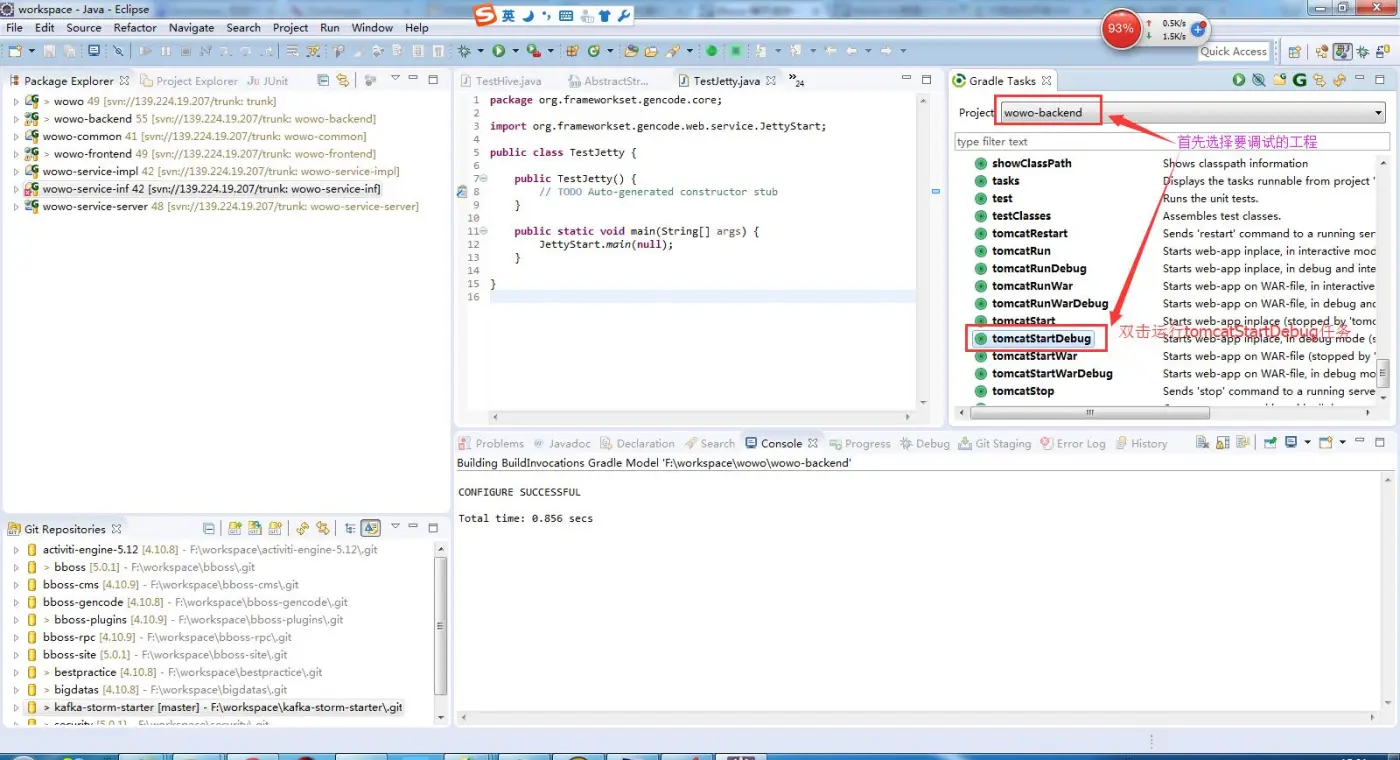Screen dimensions: 1400x760
Task: Toggle the selected branch layout button in Git Repositories
Action: tap(371, 528)
